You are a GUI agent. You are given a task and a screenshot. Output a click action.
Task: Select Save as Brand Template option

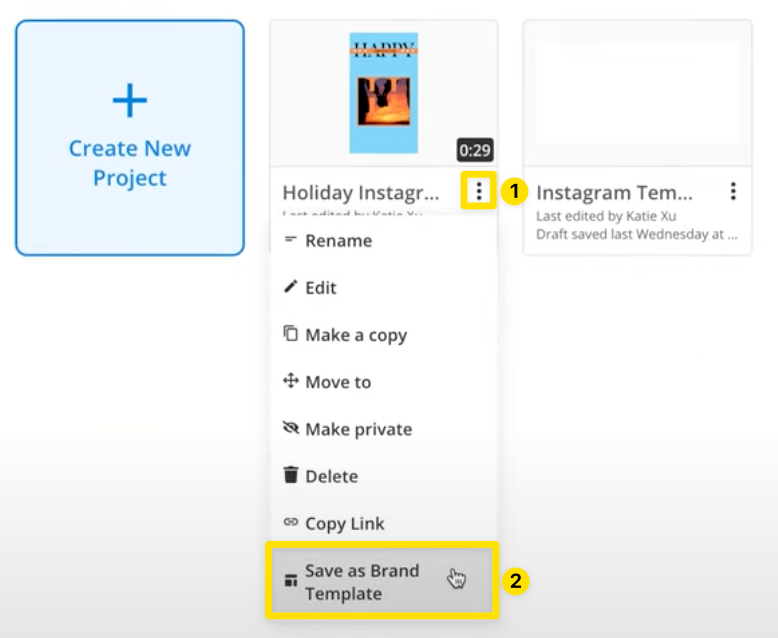click(x=362, y=582)
